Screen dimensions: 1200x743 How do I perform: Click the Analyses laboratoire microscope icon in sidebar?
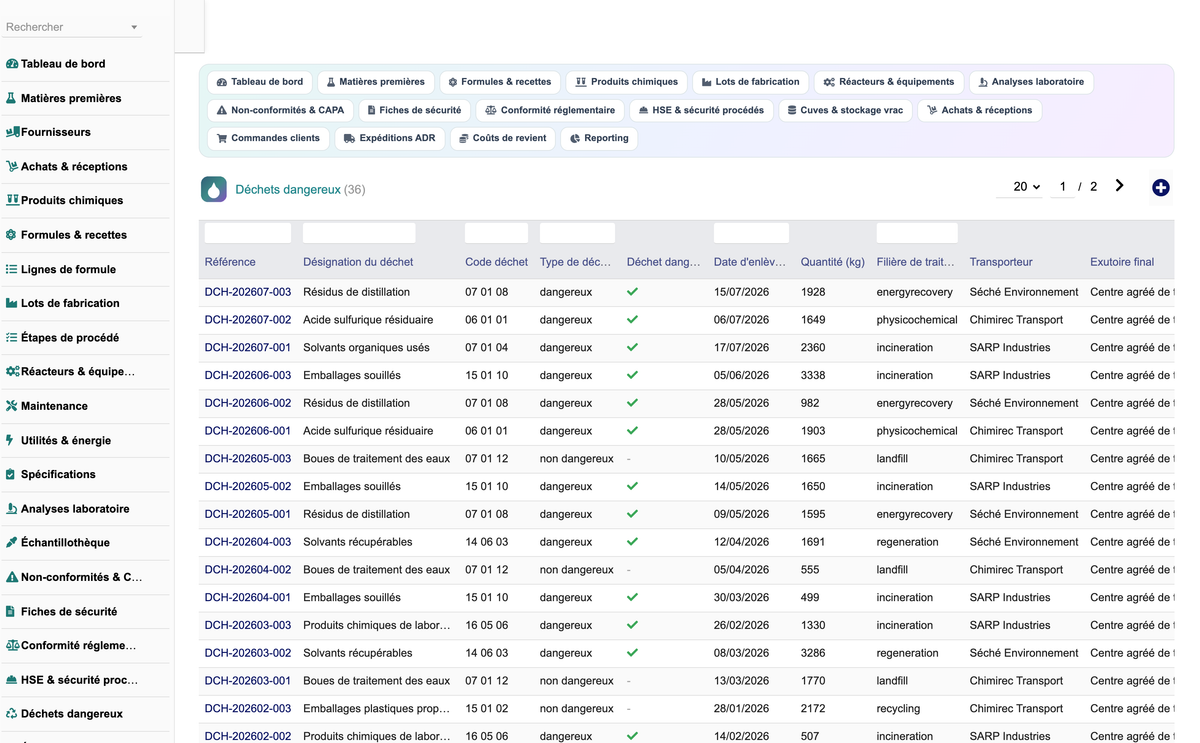pyautogui.click(x=12, y=508)
